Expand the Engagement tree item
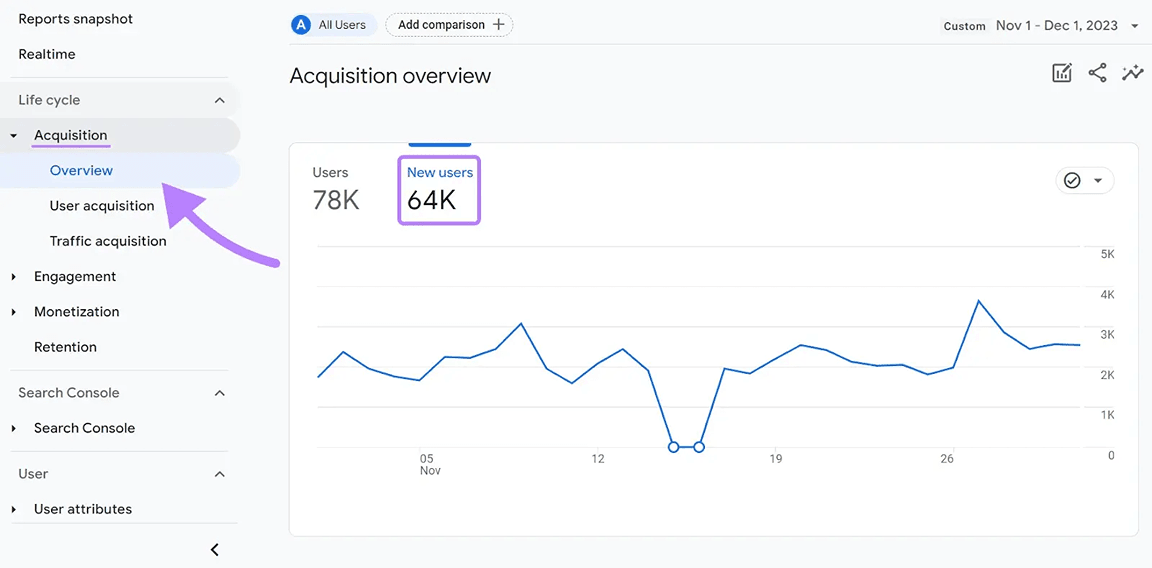Viewport: 1152px width, 568px height. click(x=14, y=277)
